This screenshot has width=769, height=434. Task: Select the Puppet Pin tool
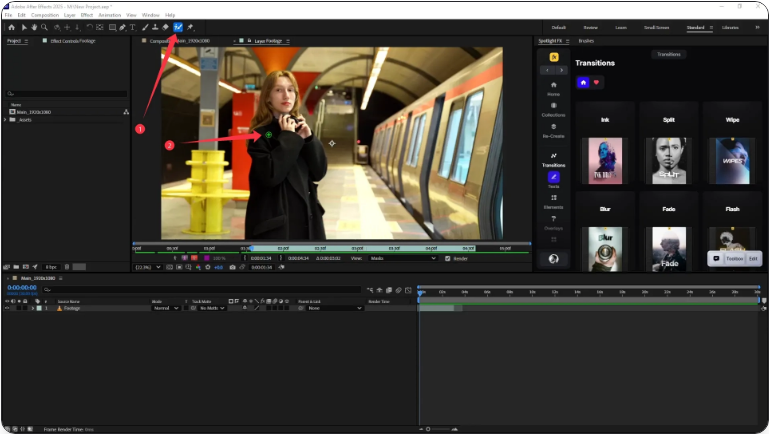coord(190,27)
